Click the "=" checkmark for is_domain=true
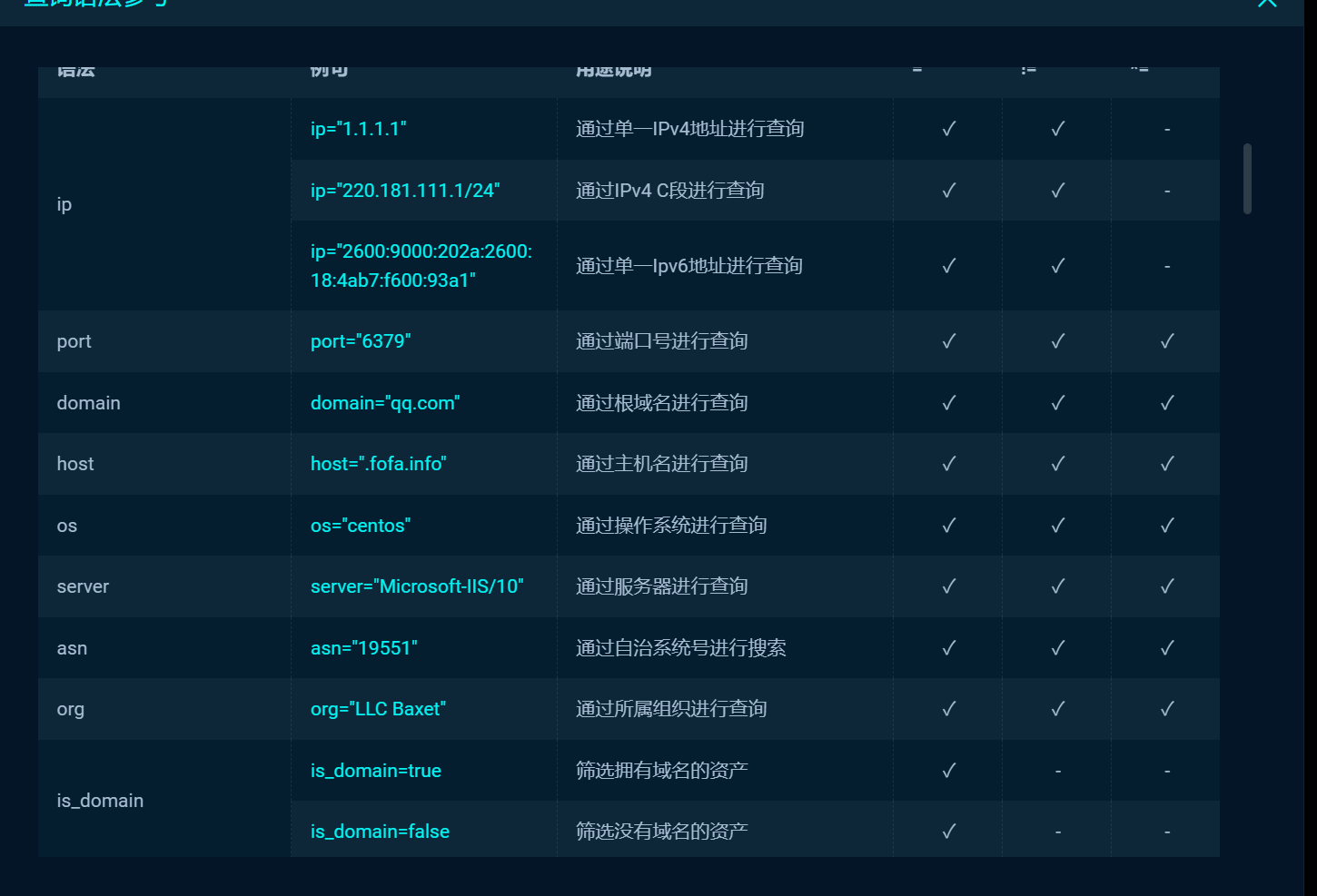The image size is (1317, 896). (x=947, y=770)
